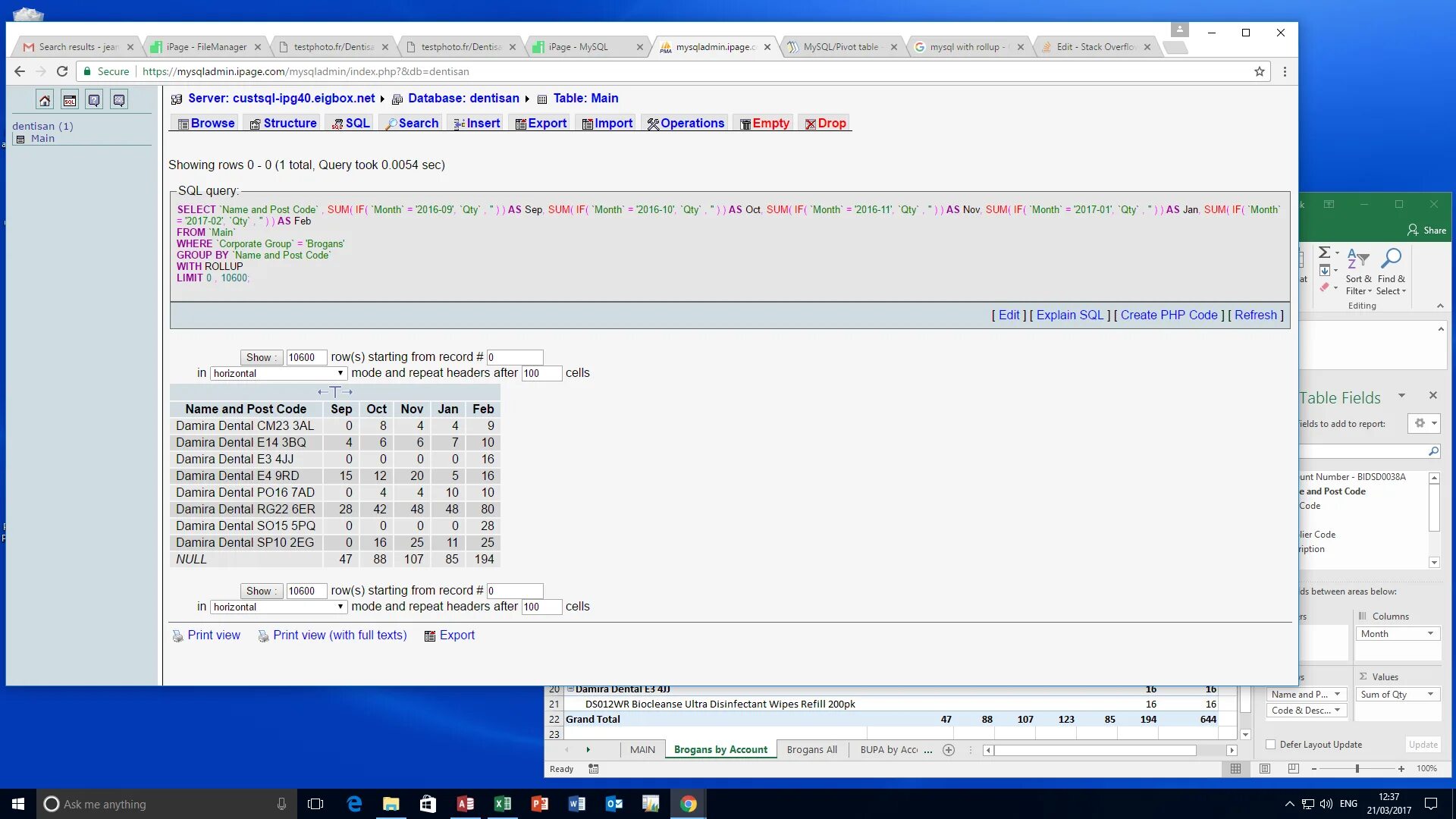
Task: Open Excel from the Windows taskbar
Action: [502, 804]
